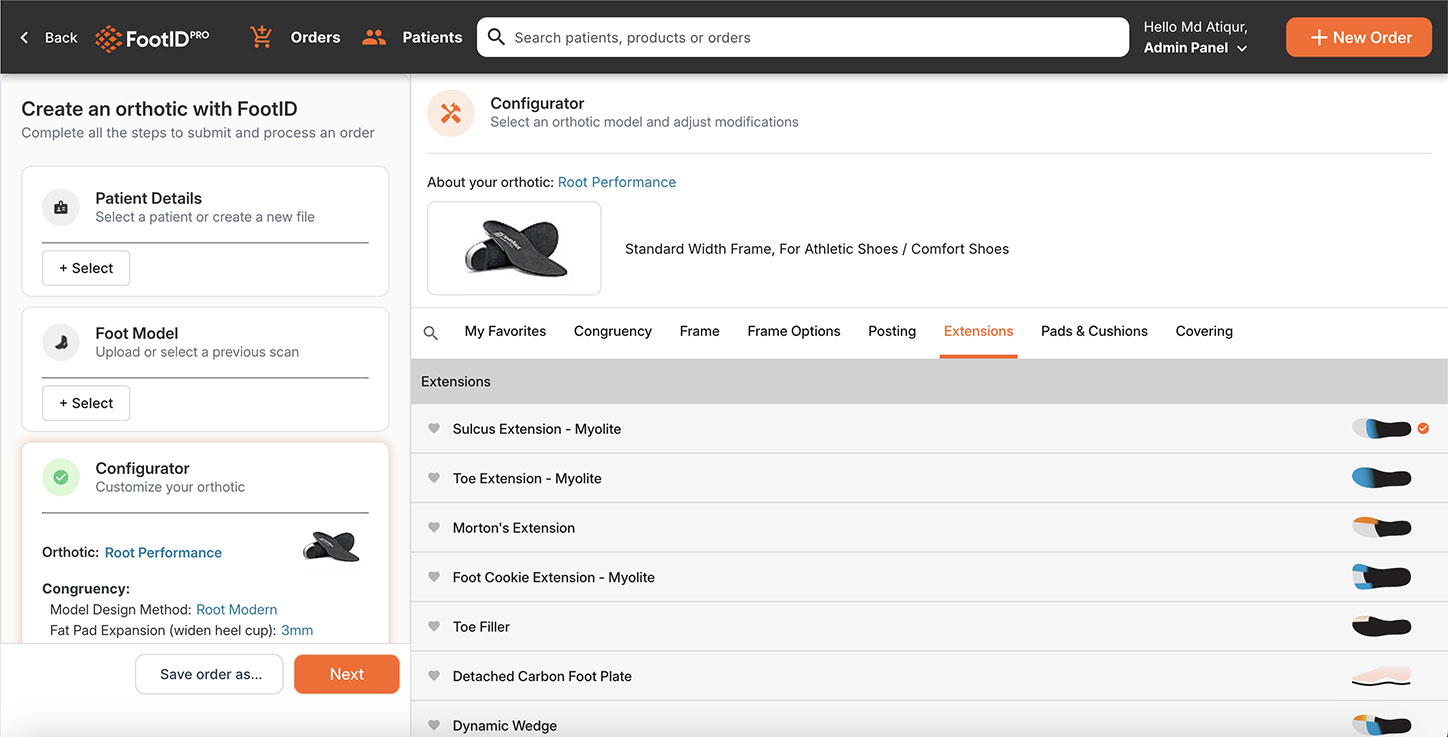The width and height of the screenshot is (1448, 737).
Task: Click the search magnifier in top bar
Action: (496, 37)
